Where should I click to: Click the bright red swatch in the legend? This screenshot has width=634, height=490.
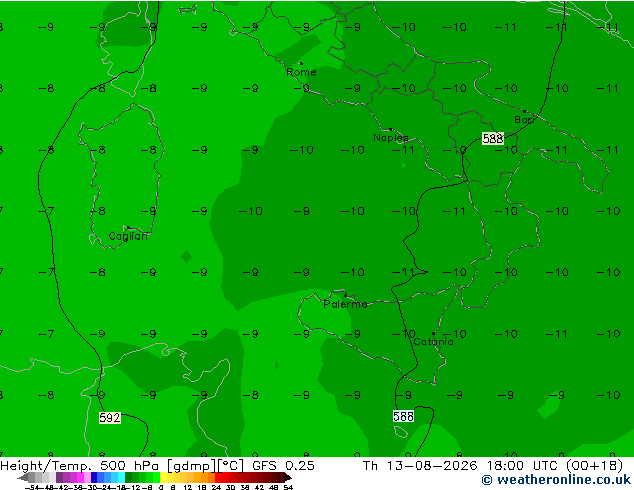point(218,477)
